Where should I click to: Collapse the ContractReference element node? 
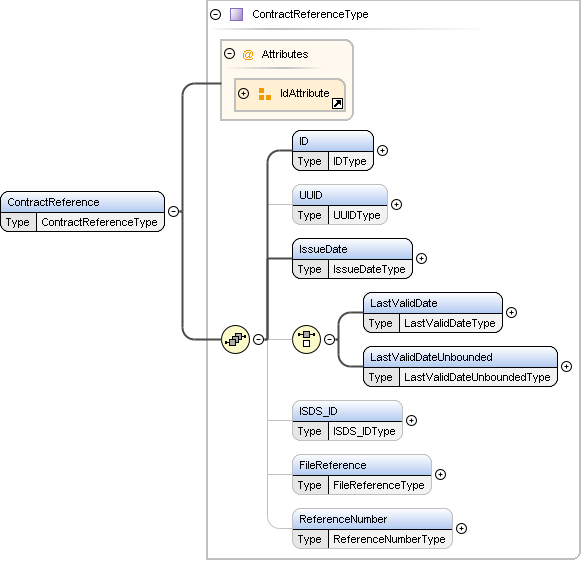173,211
